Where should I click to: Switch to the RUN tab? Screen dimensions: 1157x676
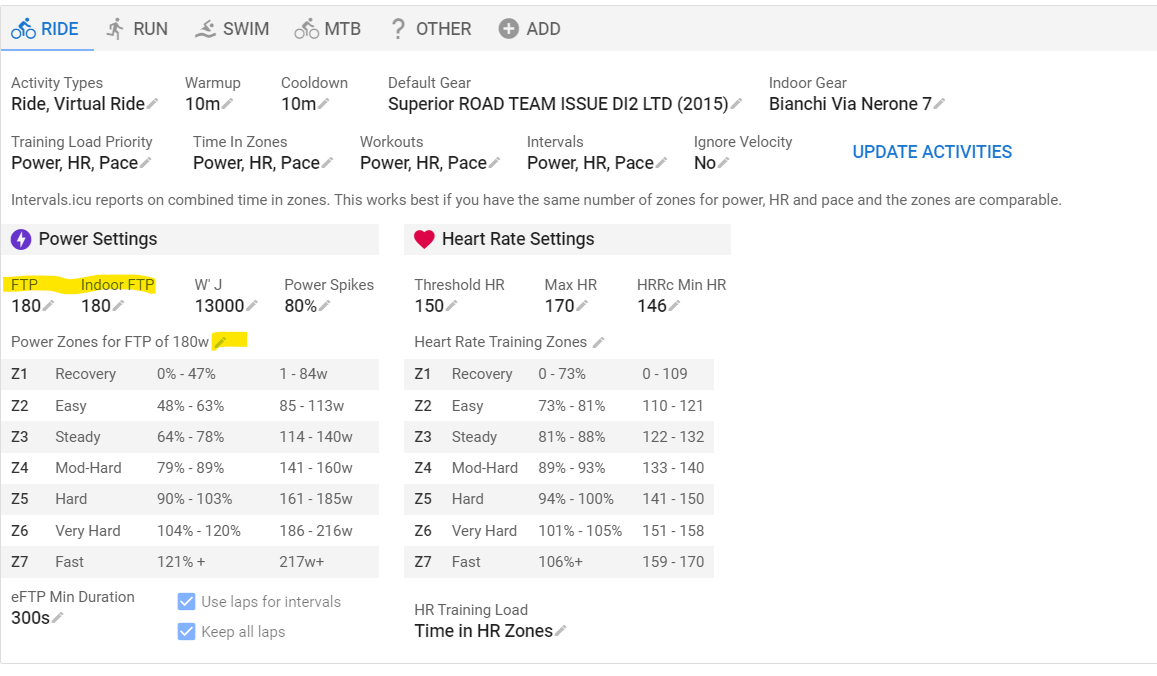tap(137, 29)
